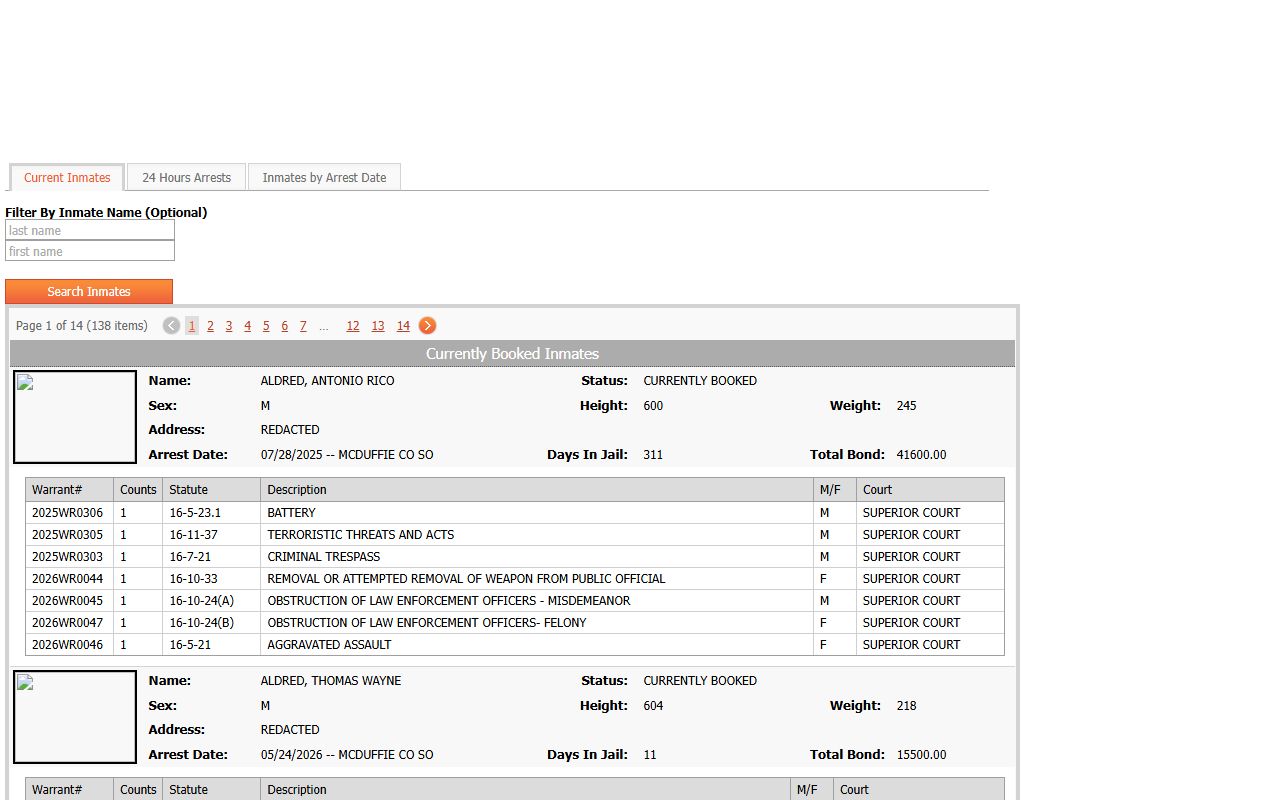Jump to last page 14
Screen dimensions: 1280x800
(x=403, y=326)
